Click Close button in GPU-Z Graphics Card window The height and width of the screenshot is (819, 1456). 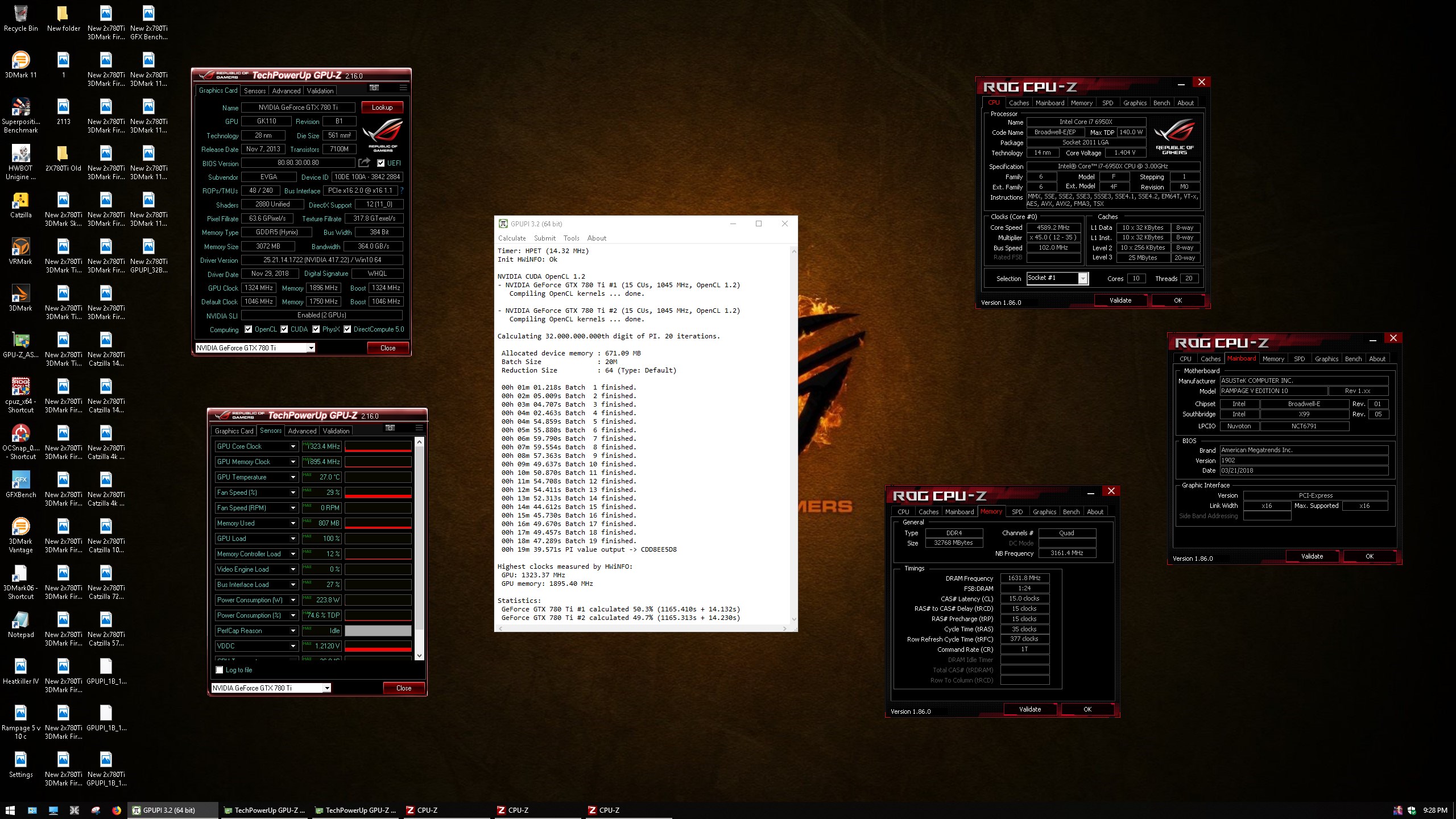(x=388, y=348)
